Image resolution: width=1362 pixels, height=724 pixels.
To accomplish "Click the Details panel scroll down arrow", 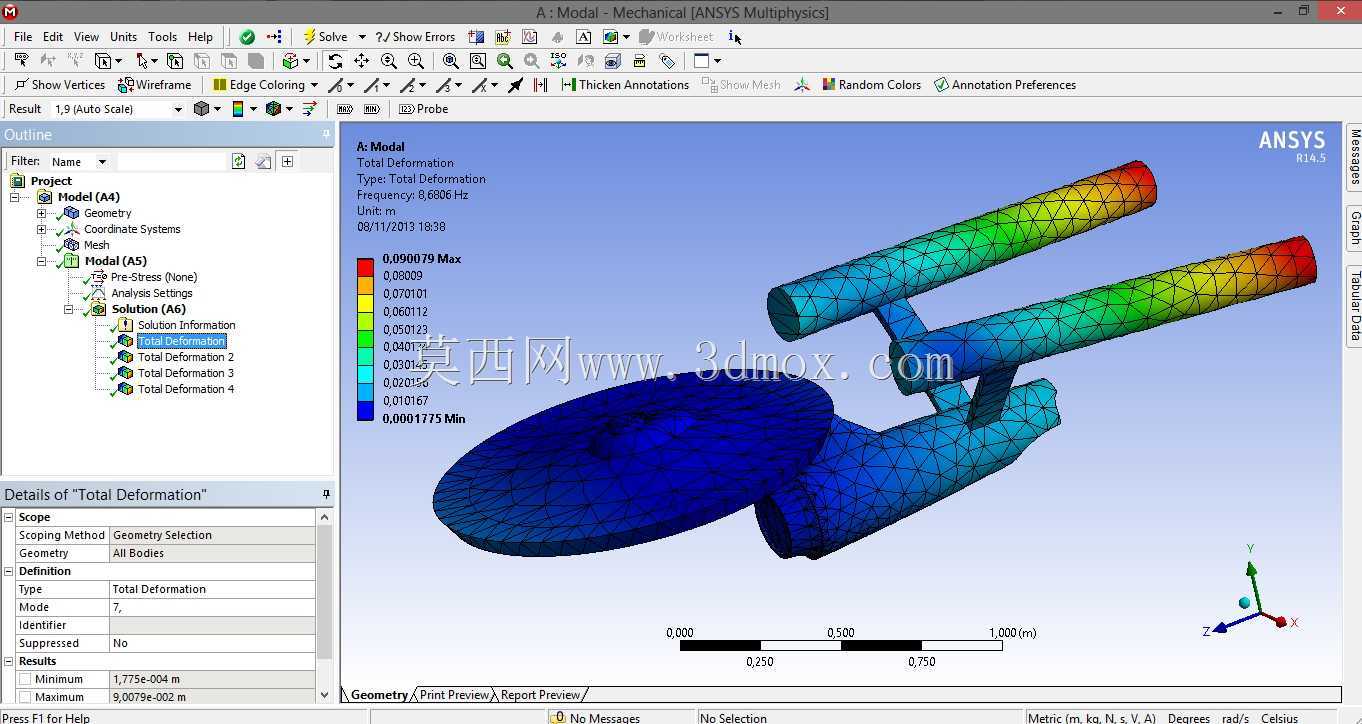I will pos(324,695).
